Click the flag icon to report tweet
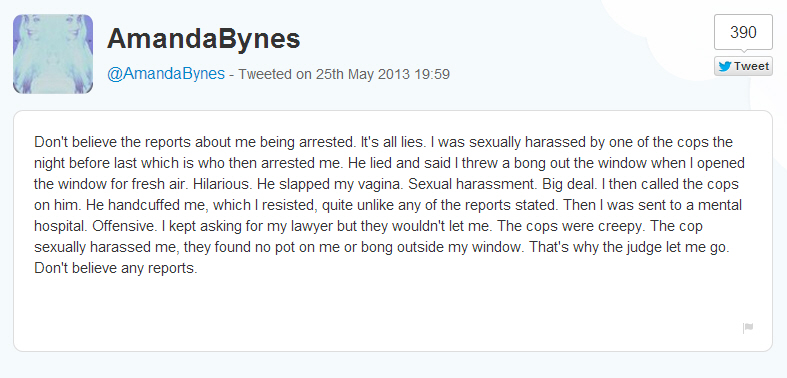This screenshot has height=378, width=787. pos(748,328)
